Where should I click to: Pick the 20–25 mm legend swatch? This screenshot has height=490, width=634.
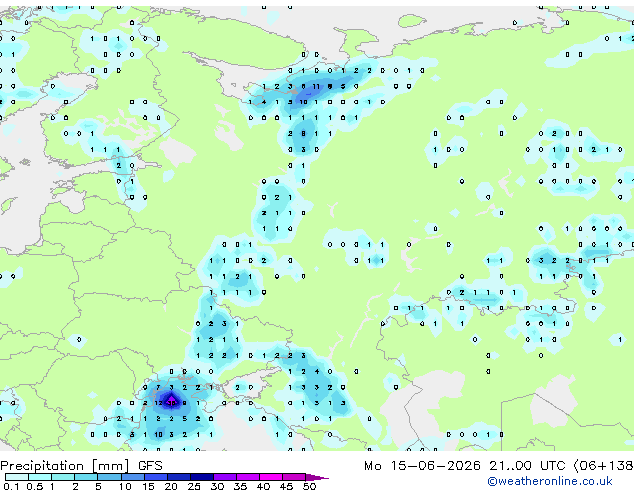[178, 477]
